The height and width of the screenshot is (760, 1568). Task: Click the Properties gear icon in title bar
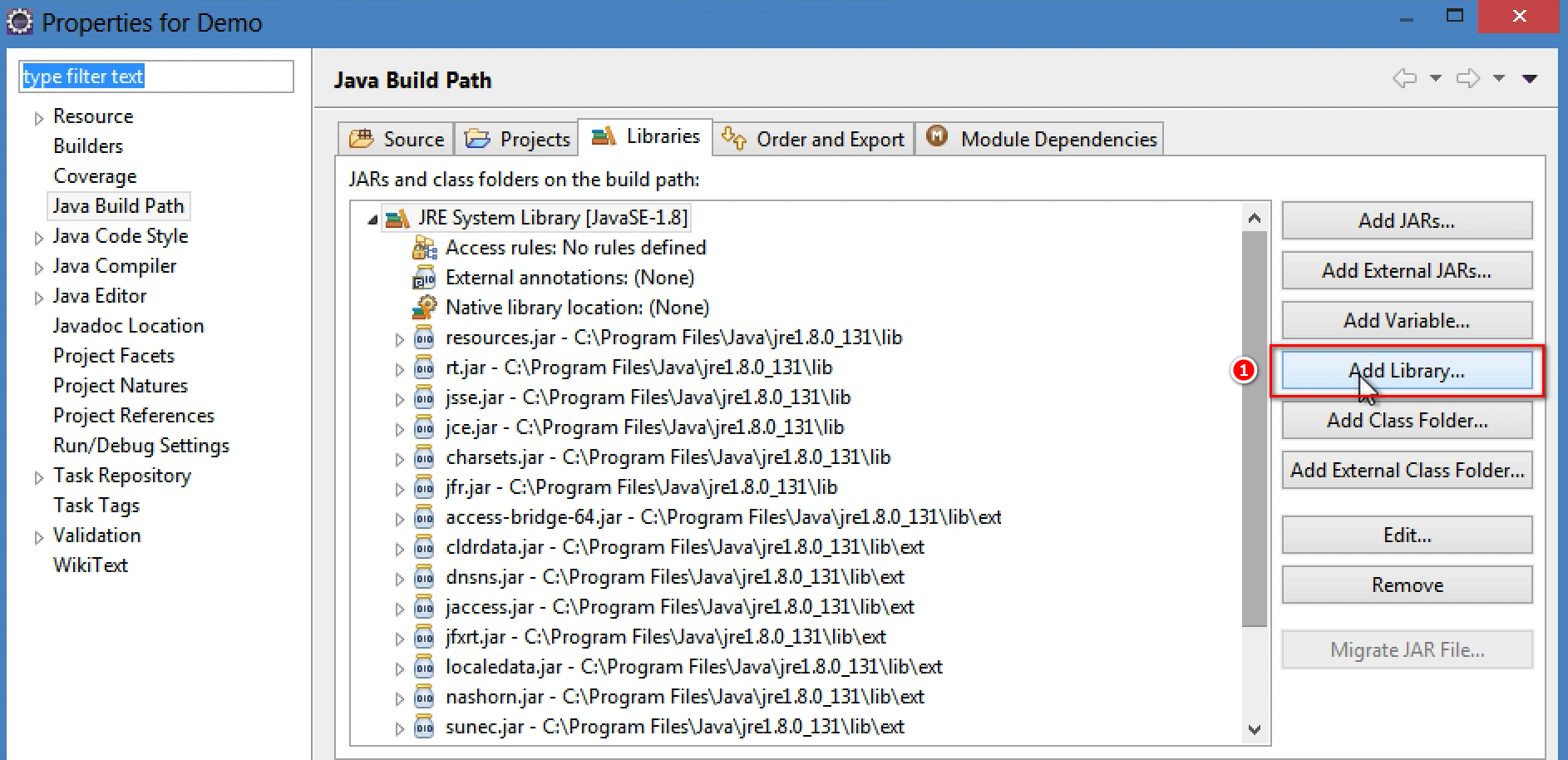[x=20, y=22]
